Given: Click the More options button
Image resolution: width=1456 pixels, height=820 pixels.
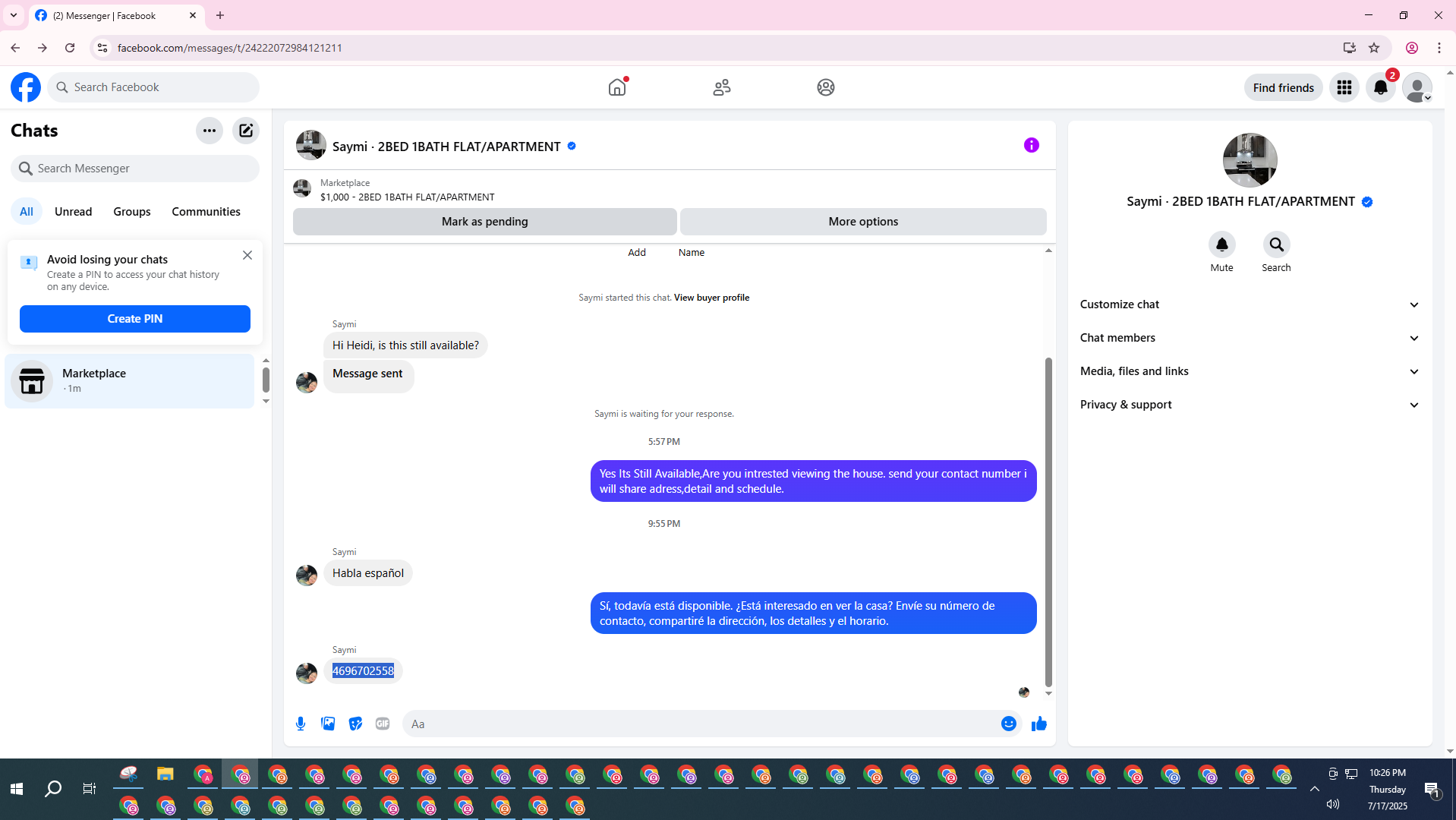Looking at the screenshot, I should [x=863, y=222].
